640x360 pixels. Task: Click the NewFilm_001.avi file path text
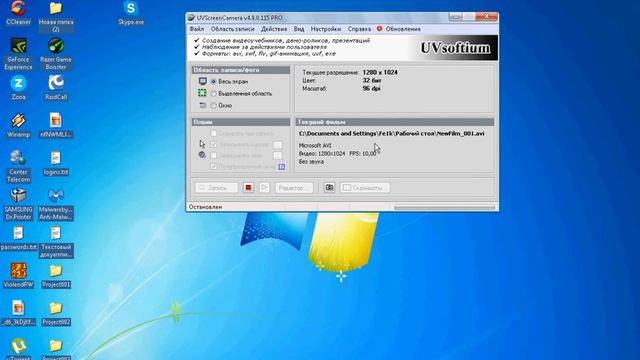pyautogui.click(x=391, y=133)
